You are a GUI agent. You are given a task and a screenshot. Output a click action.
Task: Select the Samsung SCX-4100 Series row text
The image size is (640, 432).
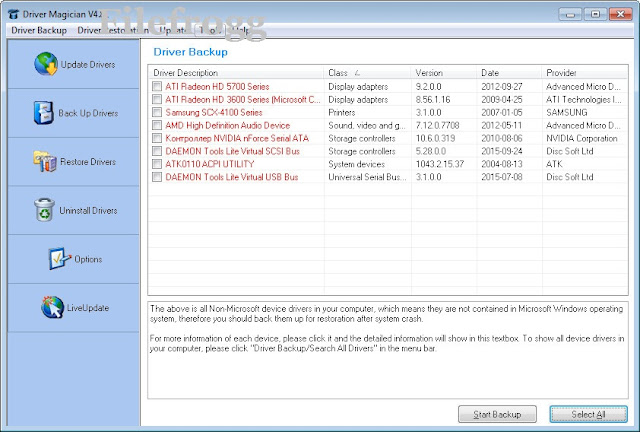click(213, 112)
